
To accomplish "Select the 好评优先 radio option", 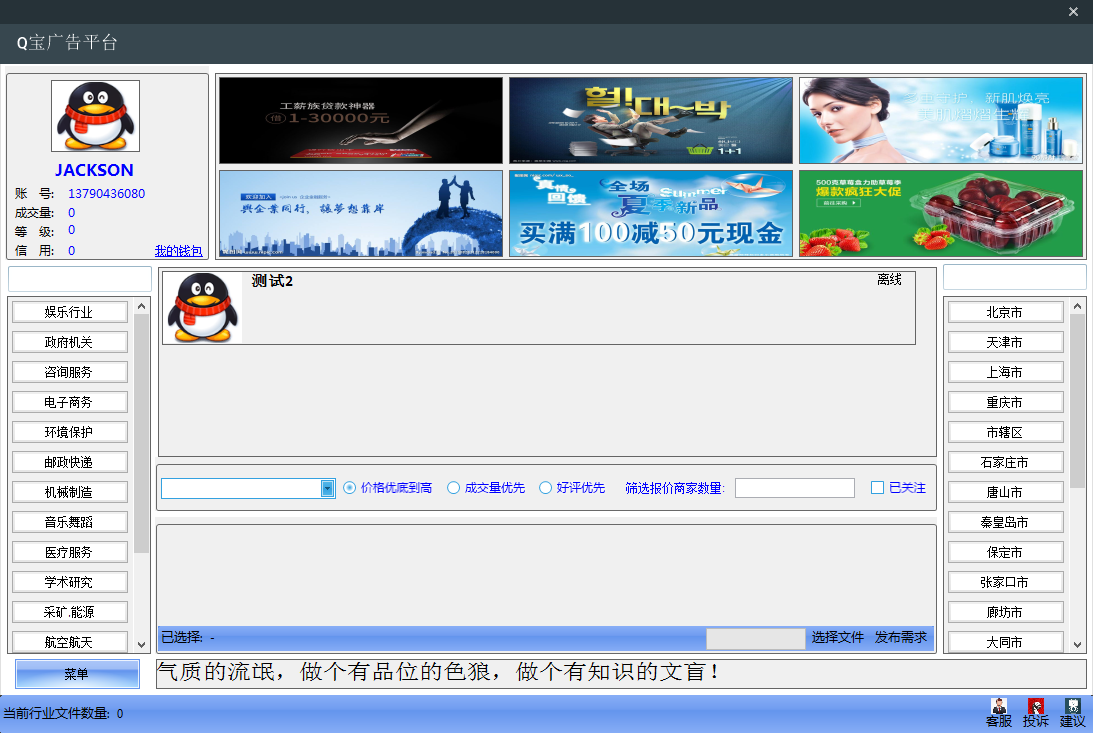I will (x=546, y=488).
